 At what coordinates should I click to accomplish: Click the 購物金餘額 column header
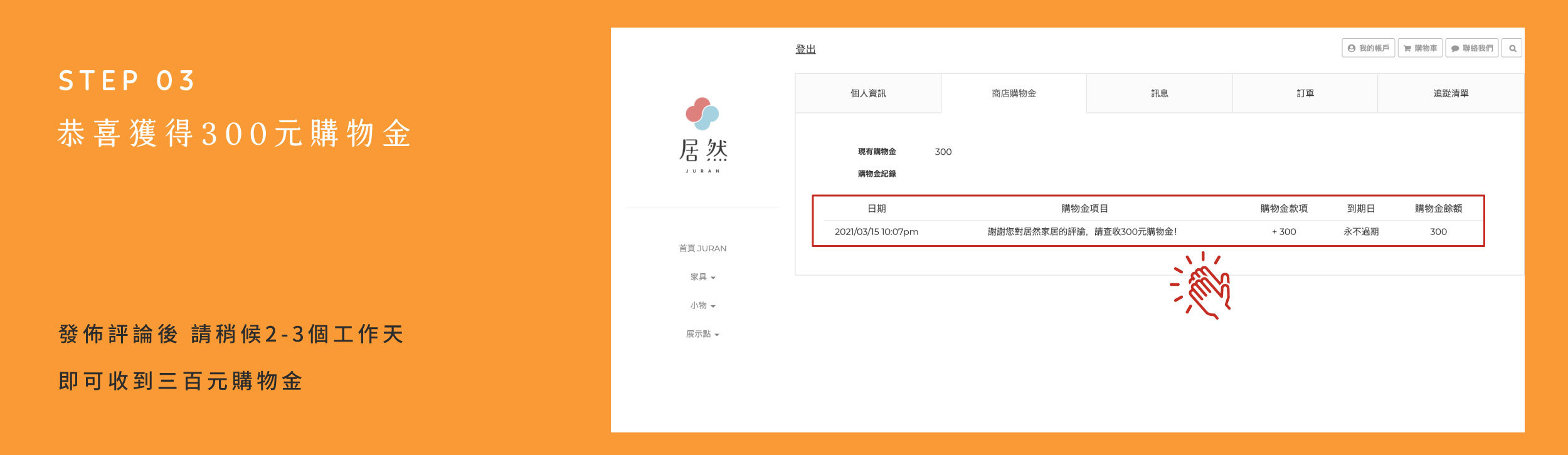1438,209
